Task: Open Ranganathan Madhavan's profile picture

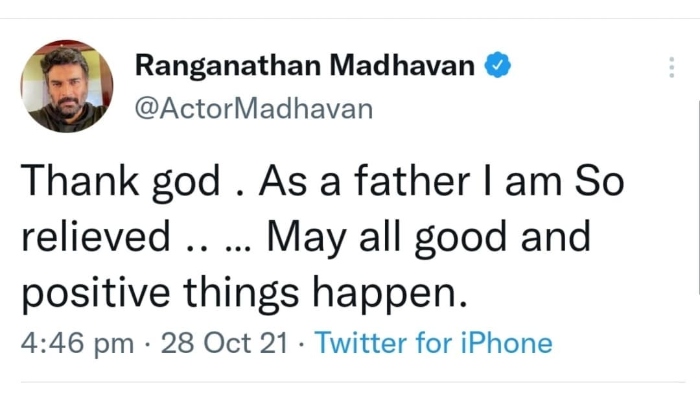Action: (64, 87)
